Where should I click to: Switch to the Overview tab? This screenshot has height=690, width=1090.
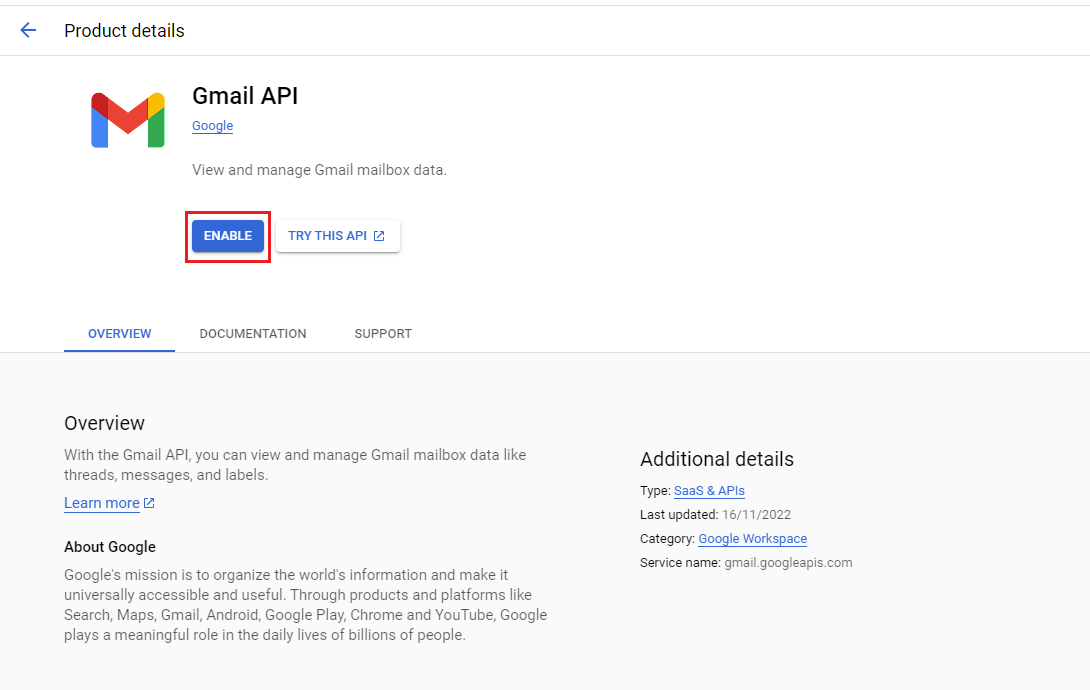(120, 334)
